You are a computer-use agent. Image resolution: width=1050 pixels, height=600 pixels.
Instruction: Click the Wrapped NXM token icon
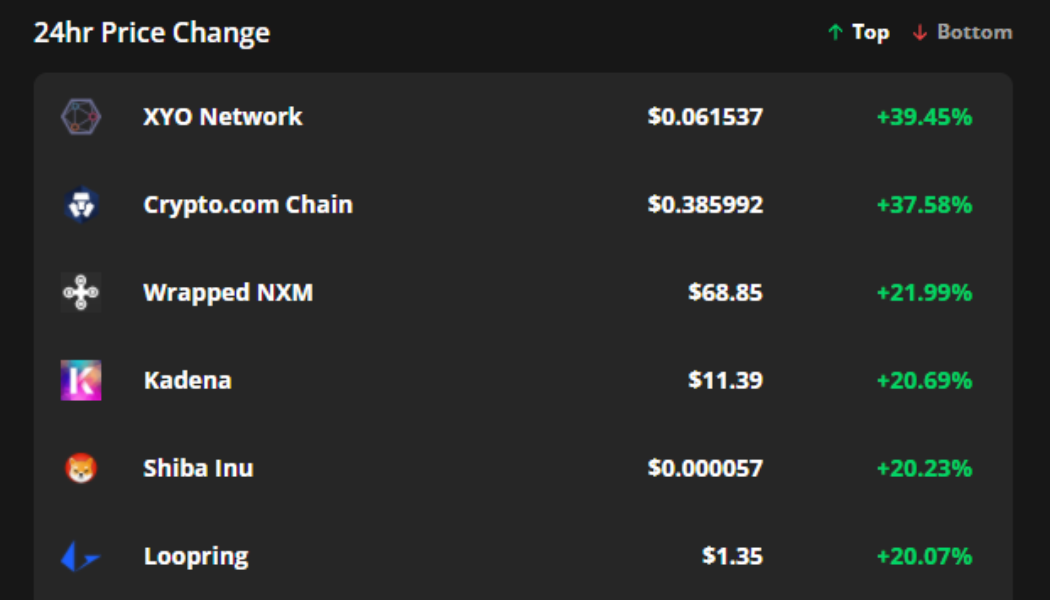pos(81,293)
